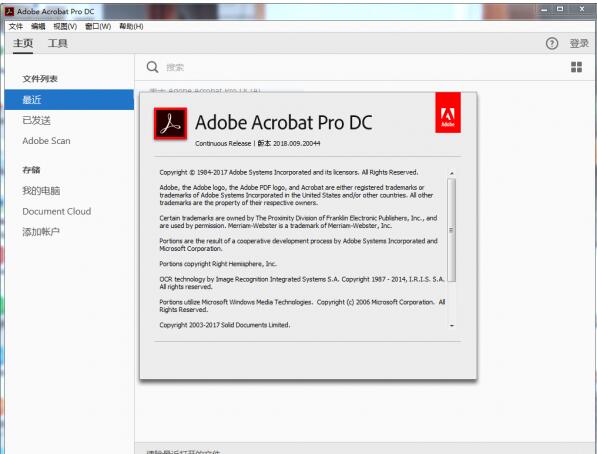This screenshot has height=454, width=597.
Task: Click the 登录 sign-in link
Action: point(579,43)
